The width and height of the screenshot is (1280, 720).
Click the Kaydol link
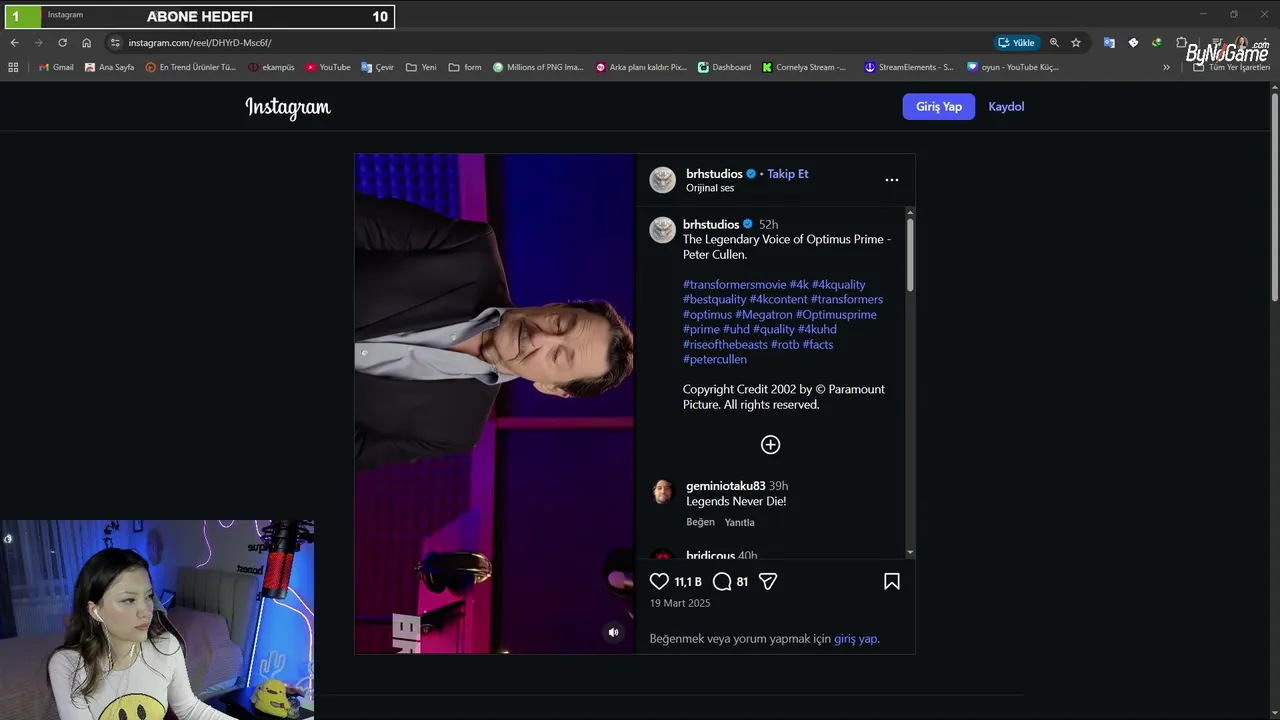pos(1006,106)
